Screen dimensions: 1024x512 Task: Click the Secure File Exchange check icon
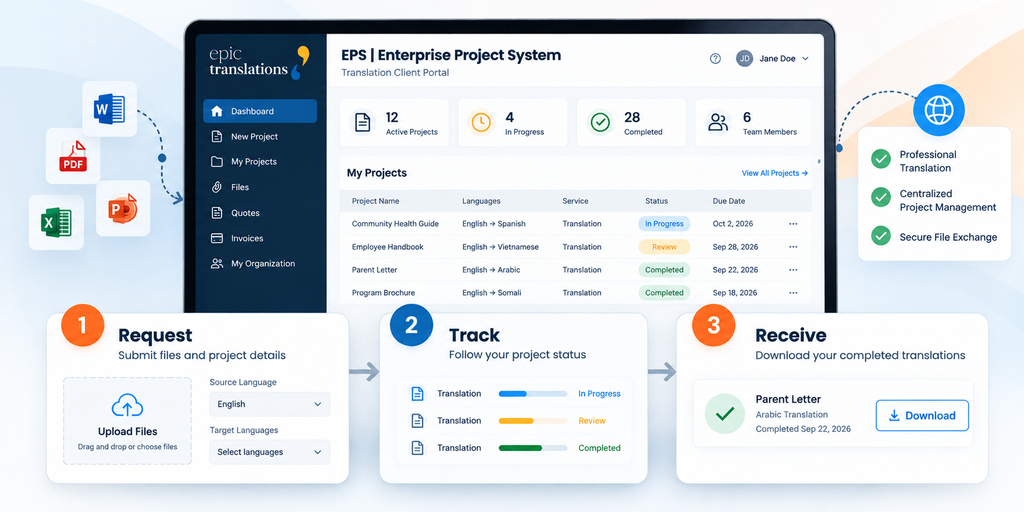pyautogui.click(x=881, y=235)
